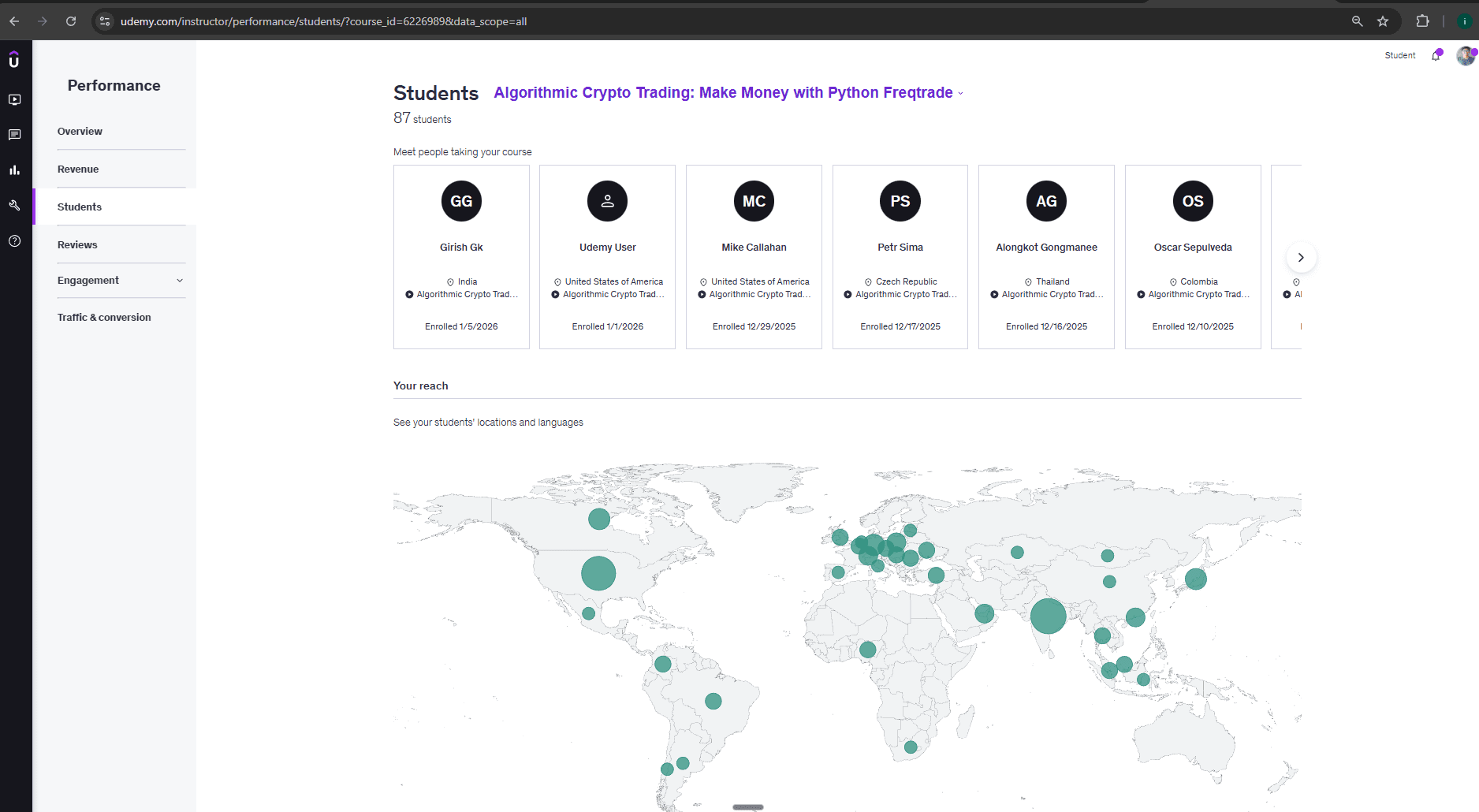
Task: Open Alongkot Gongmanee student name
Action: pyautogui.click(x=1046, y=248)
